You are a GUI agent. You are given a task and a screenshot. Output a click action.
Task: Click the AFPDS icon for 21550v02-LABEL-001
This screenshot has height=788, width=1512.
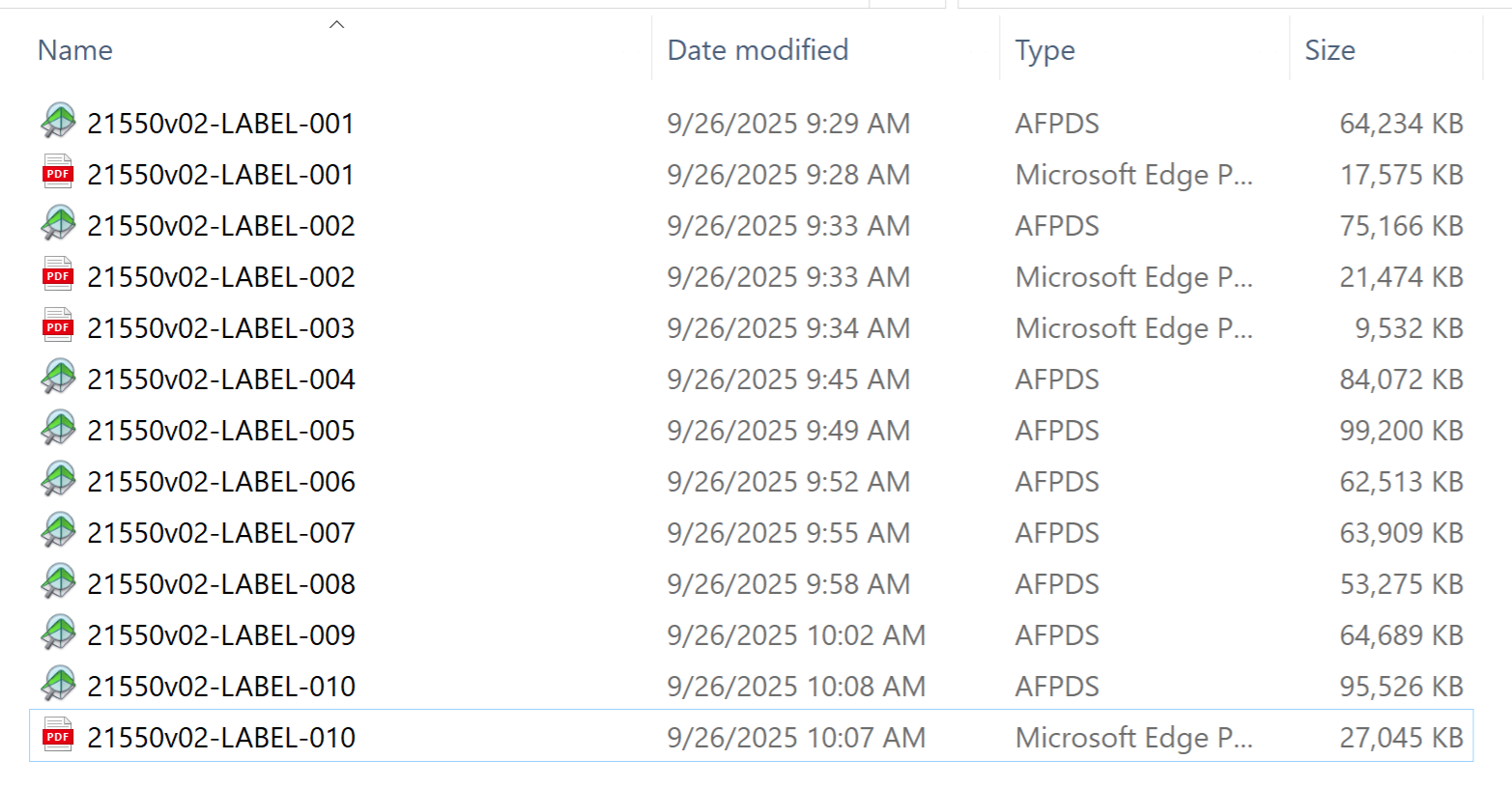[x=58, y=123]
